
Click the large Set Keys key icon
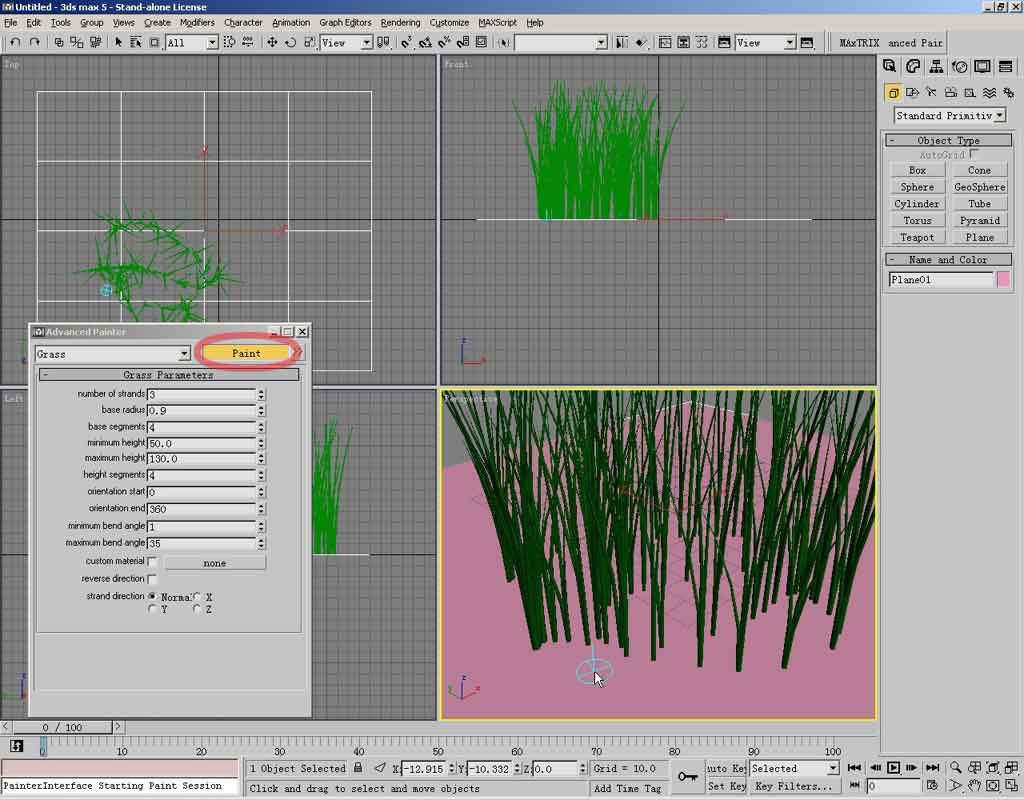[x=686, y=776]
